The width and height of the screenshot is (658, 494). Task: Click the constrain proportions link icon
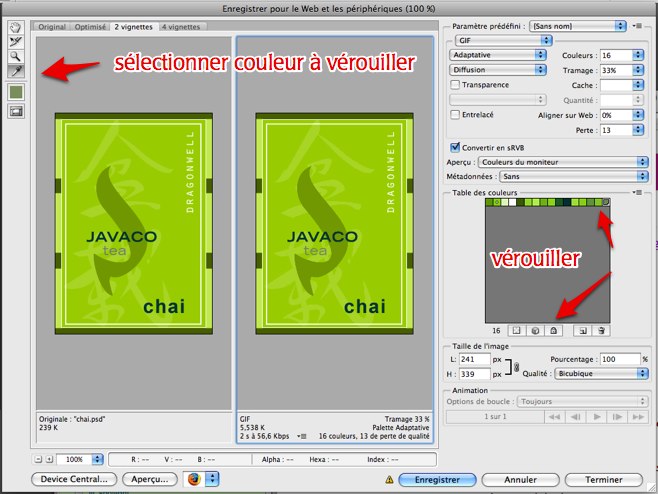pyautogui.click(x=517, y=367)
